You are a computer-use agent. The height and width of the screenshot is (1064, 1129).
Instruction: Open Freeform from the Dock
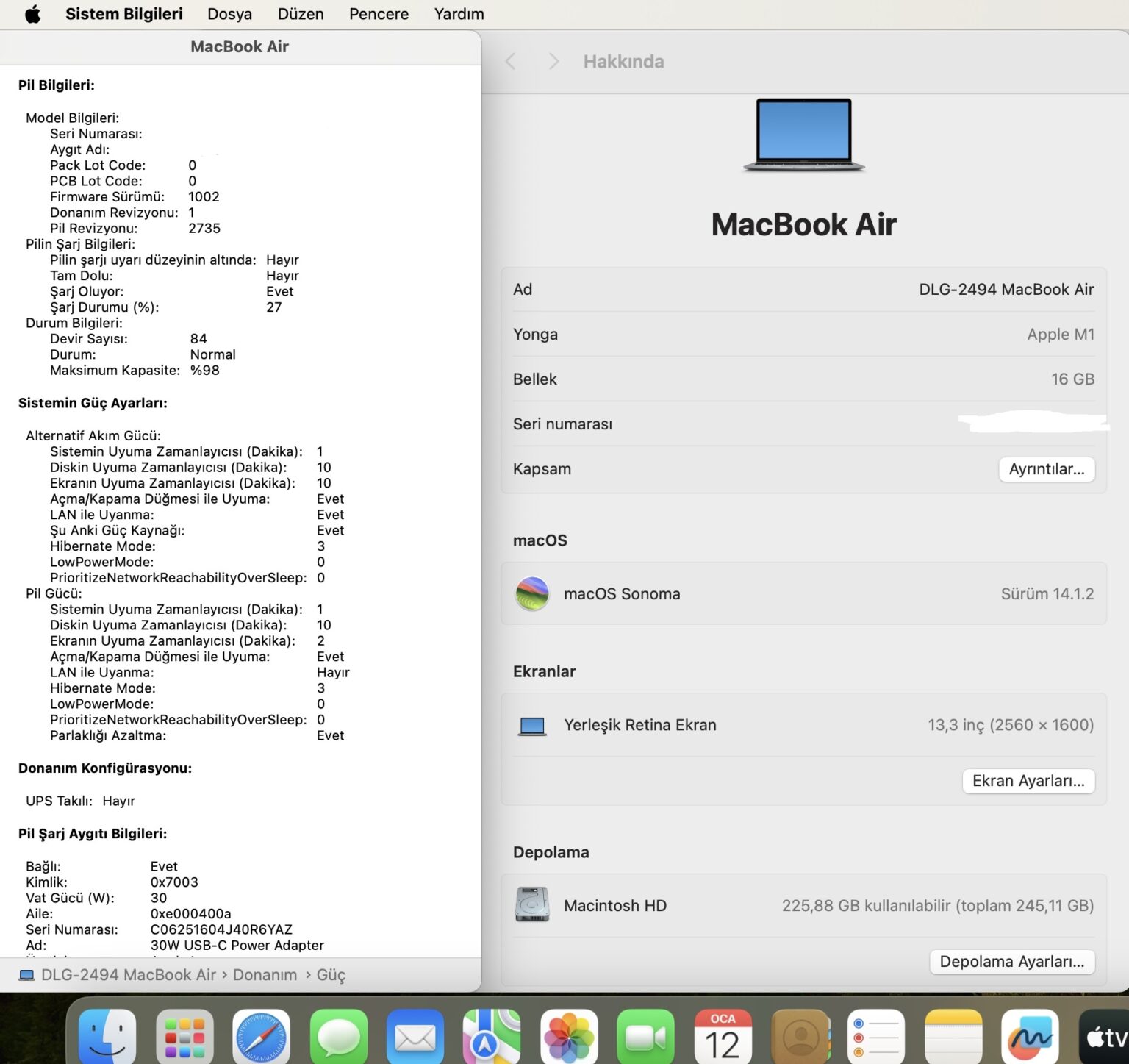(1030, 1037)
